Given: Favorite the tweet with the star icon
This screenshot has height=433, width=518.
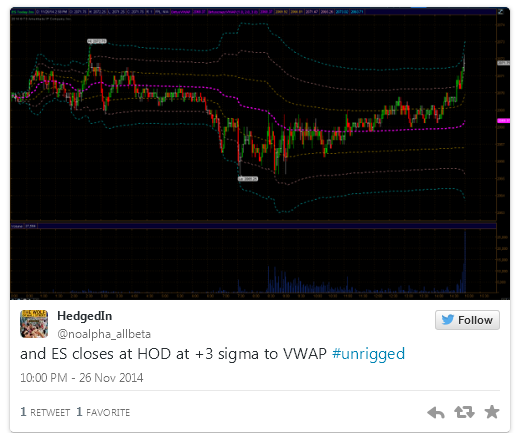Looking at the screenshot, I should coord(492,412).
